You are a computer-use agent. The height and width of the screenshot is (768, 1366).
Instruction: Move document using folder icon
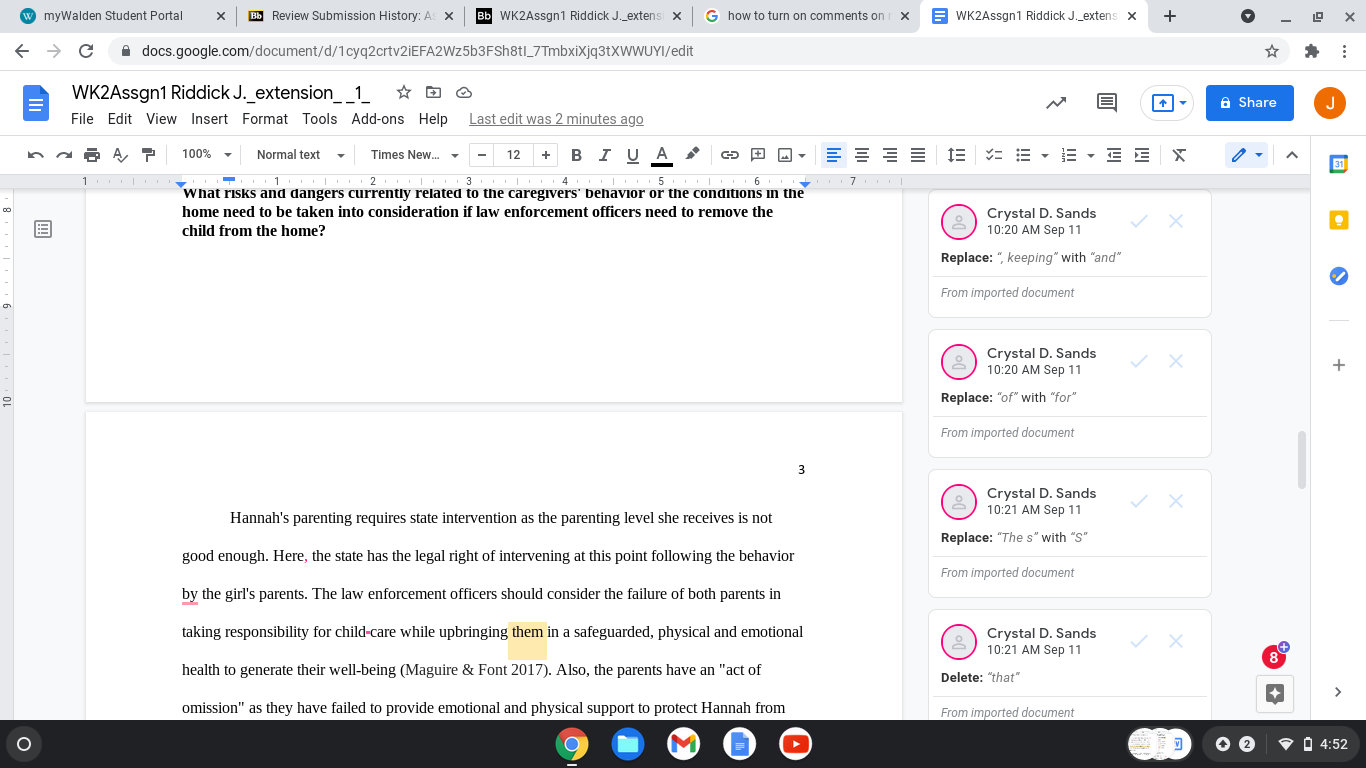[x=433, y=92]
